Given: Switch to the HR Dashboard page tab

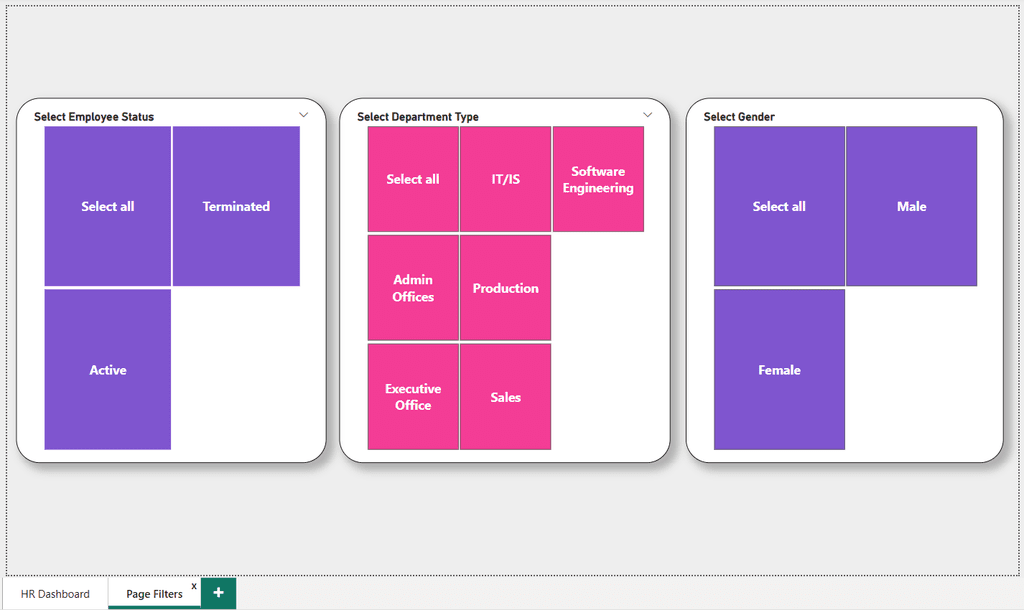Looking at the screenshot, I should [56, 594].
